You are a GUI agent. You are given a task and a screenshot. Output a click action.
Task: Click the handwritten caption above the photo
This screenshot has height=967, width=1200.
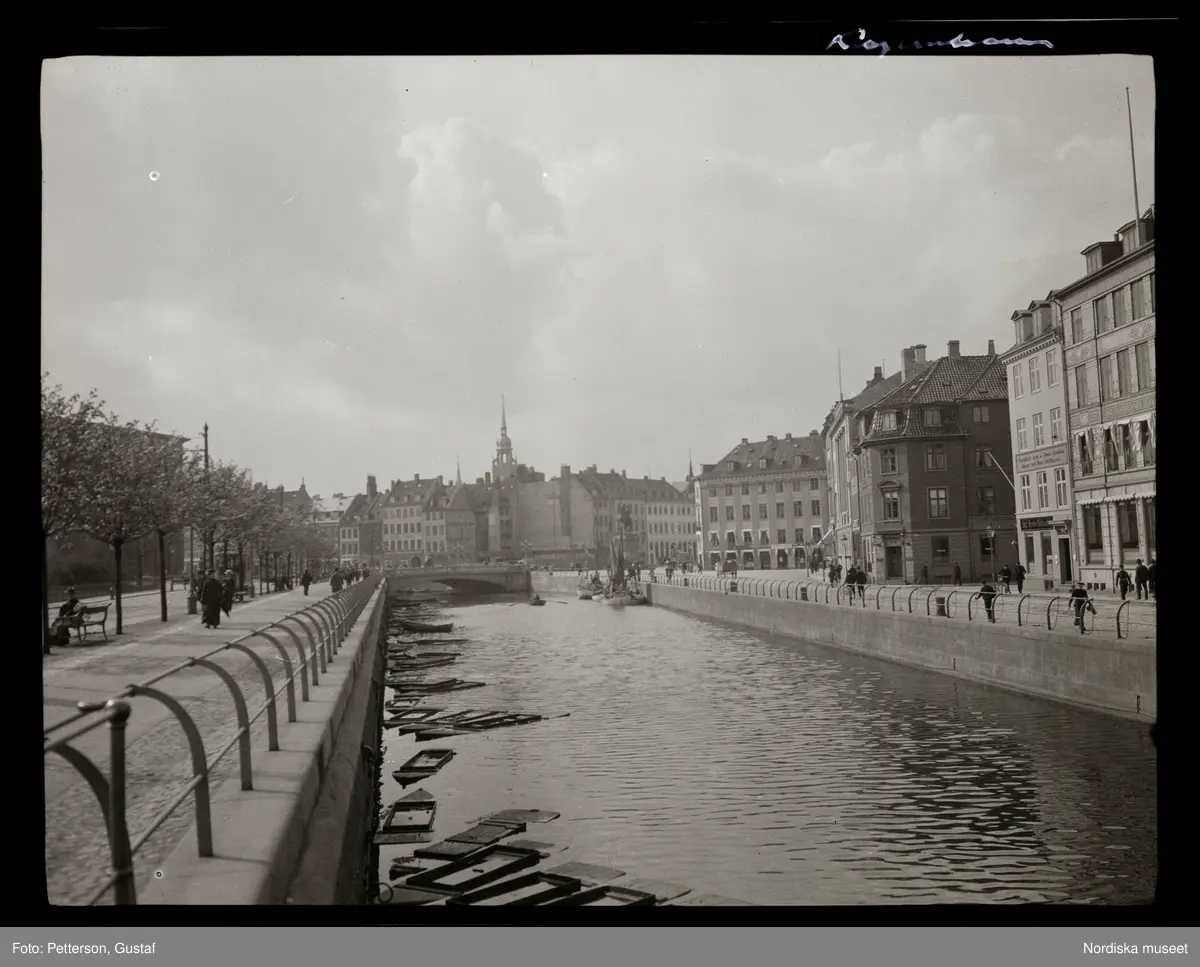tap(938, 42)
